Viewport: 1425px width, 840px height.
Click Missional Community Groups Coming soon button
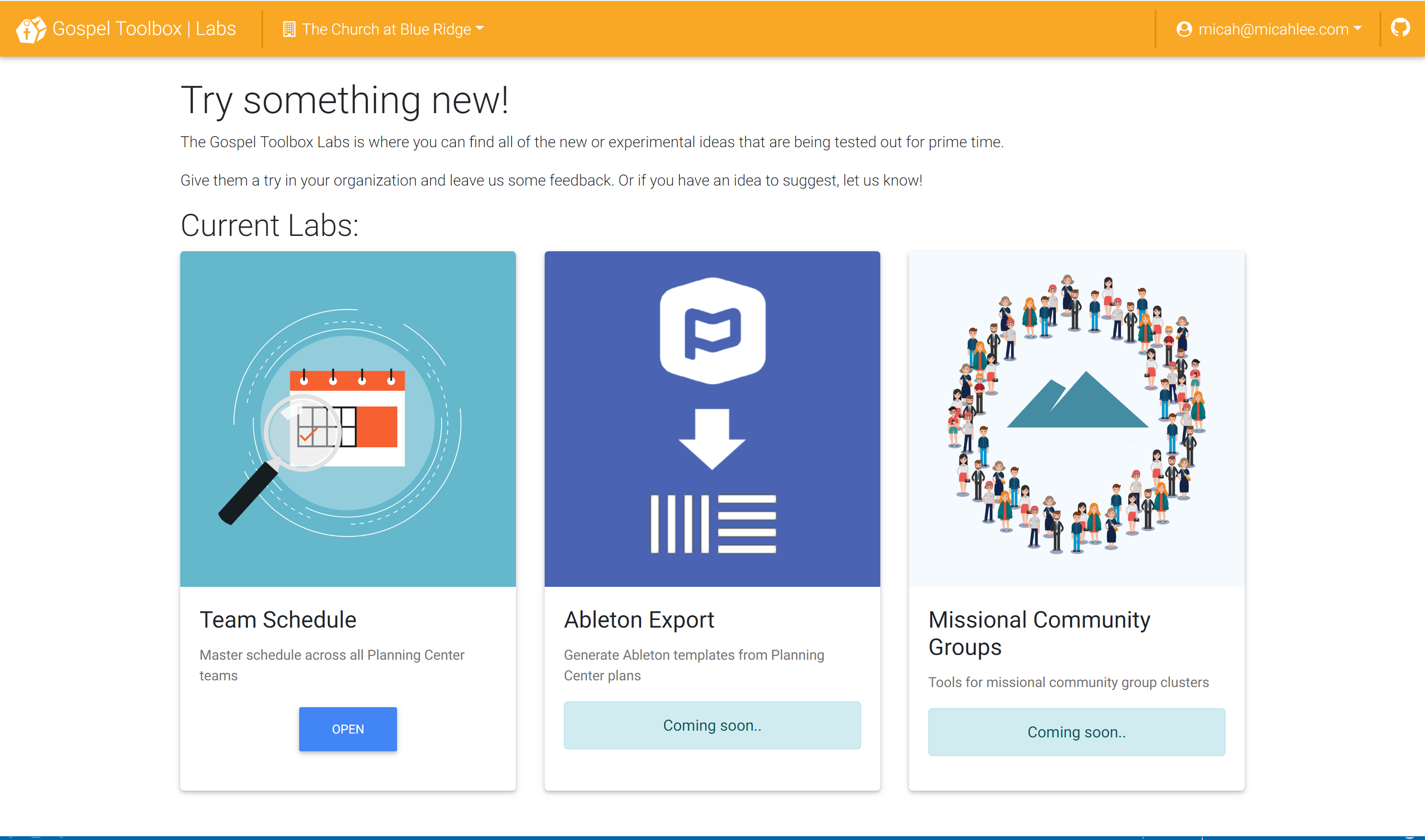[x=1076, y=732]
